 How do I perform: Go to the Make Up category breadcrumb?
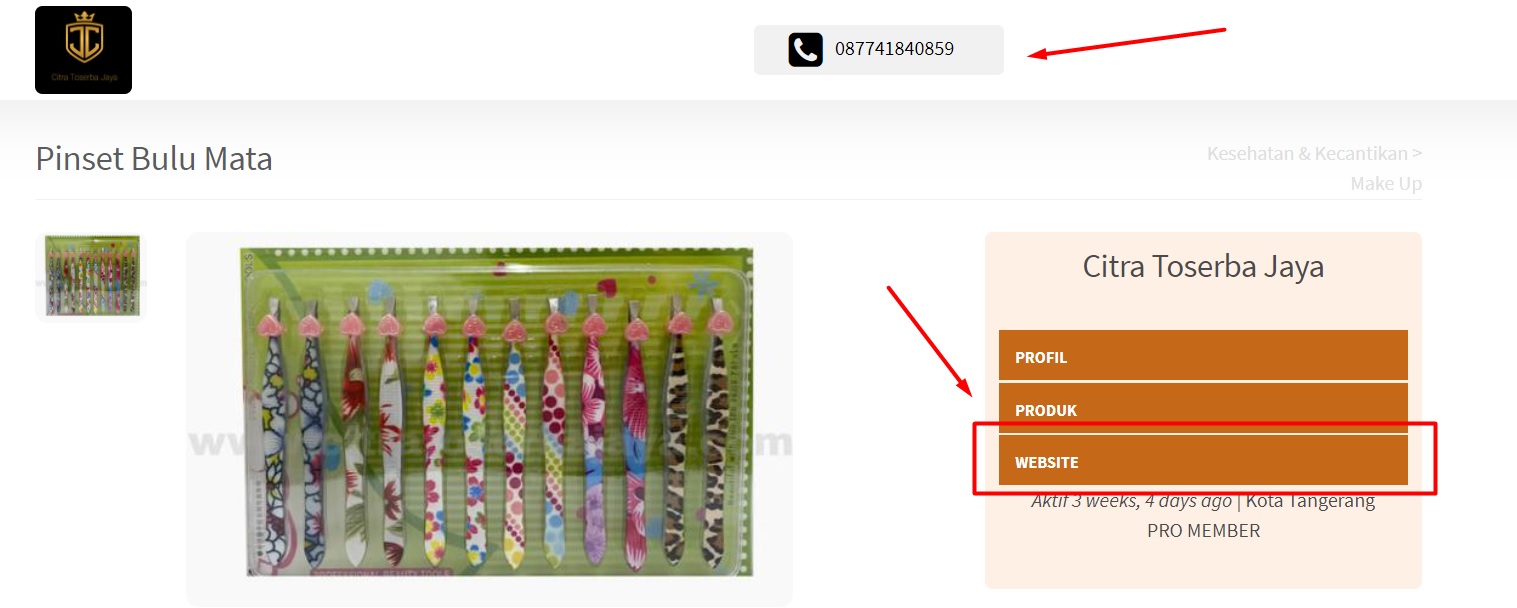click(1386, 184)
